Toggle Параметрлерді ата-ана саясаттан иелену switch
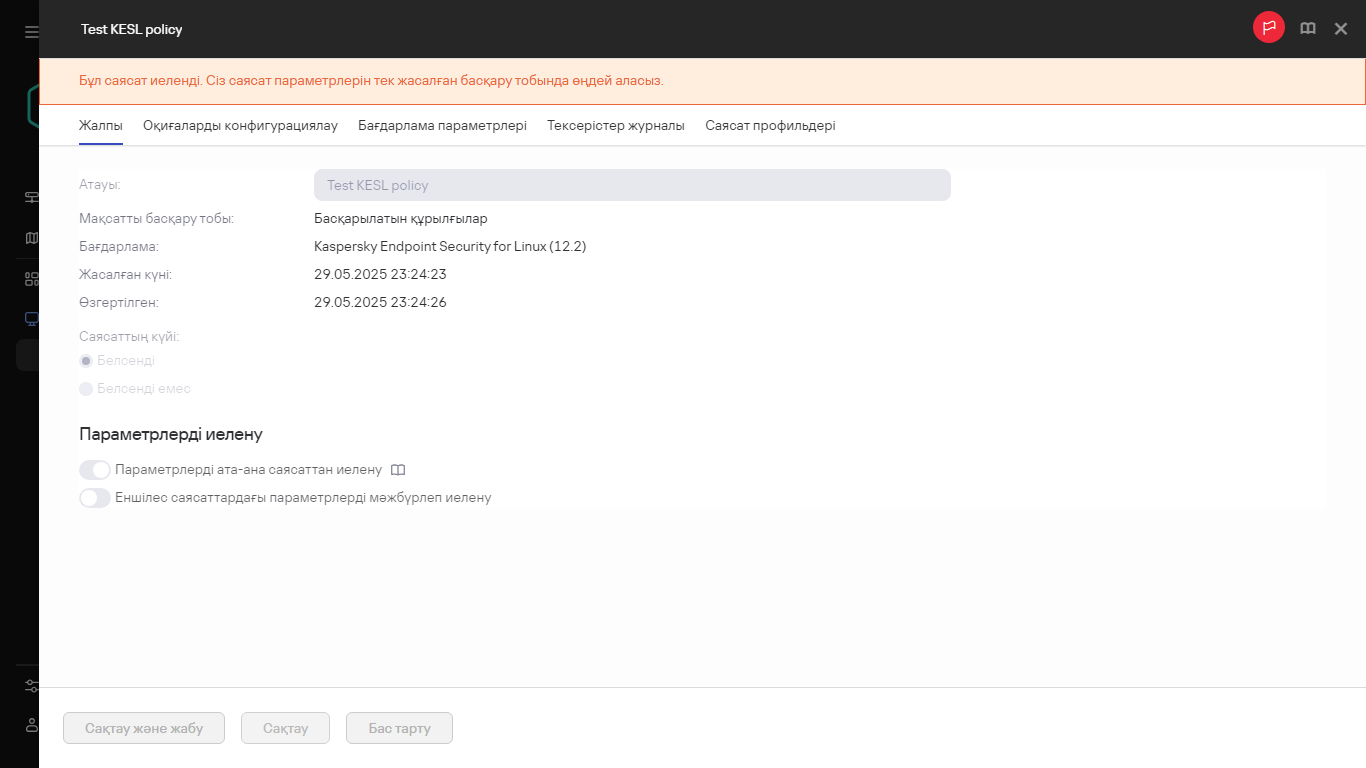This screenshot has width=1366, height=768. tap(95, 470)
